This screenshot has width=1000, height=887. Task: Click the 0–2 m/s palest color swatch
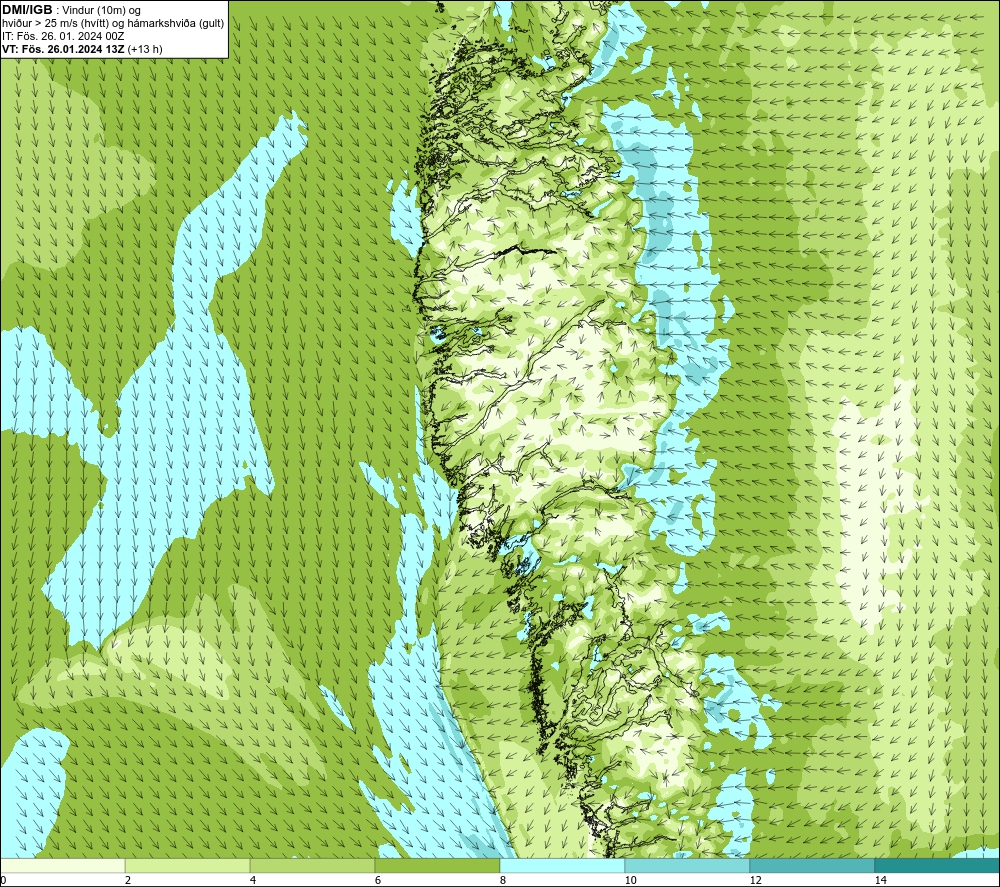[x=62, y=866]
